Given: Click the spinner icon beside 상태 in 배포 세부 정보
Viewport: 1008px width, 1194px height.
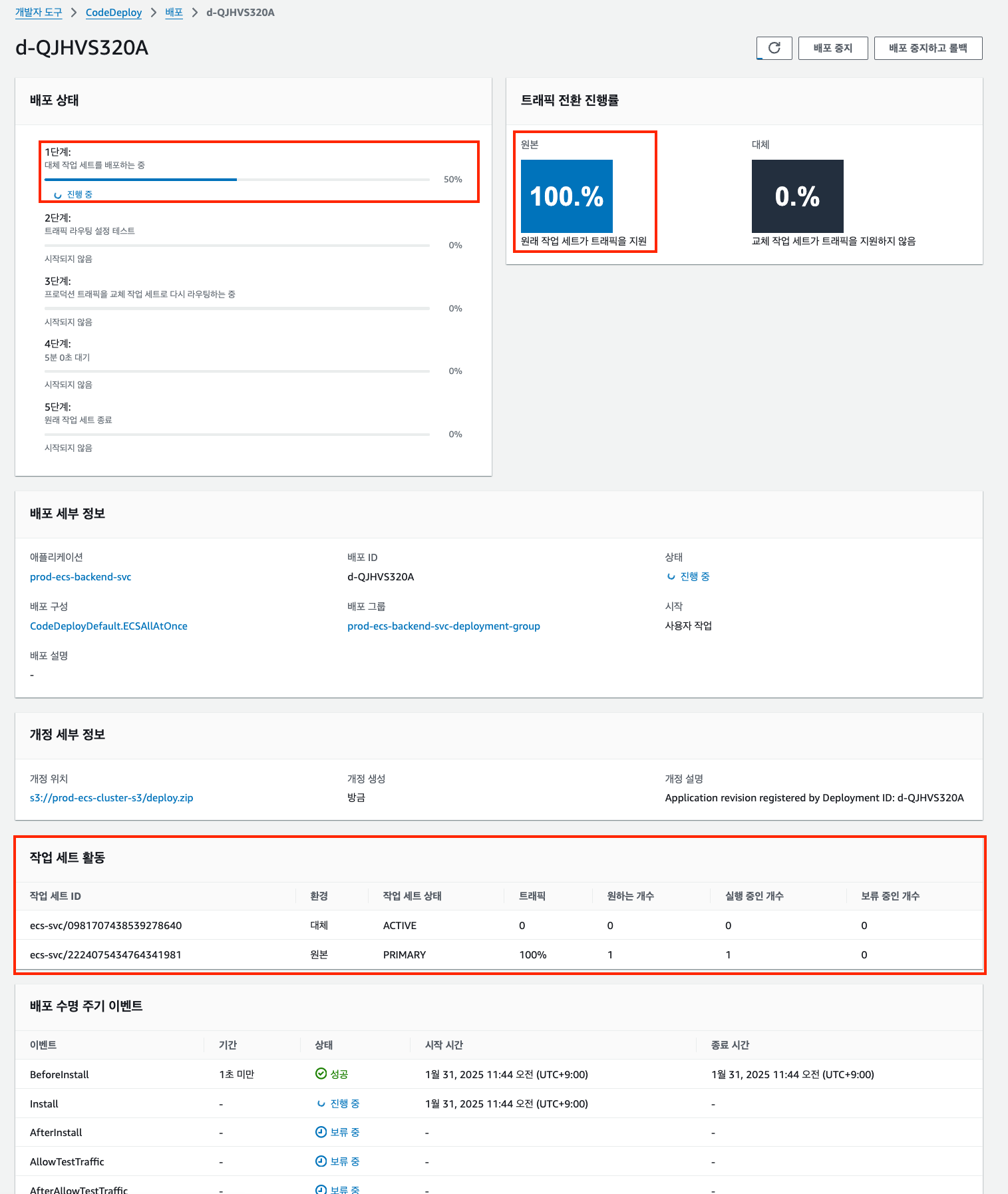Looking at the screenshot, I should tap(671, 576).
